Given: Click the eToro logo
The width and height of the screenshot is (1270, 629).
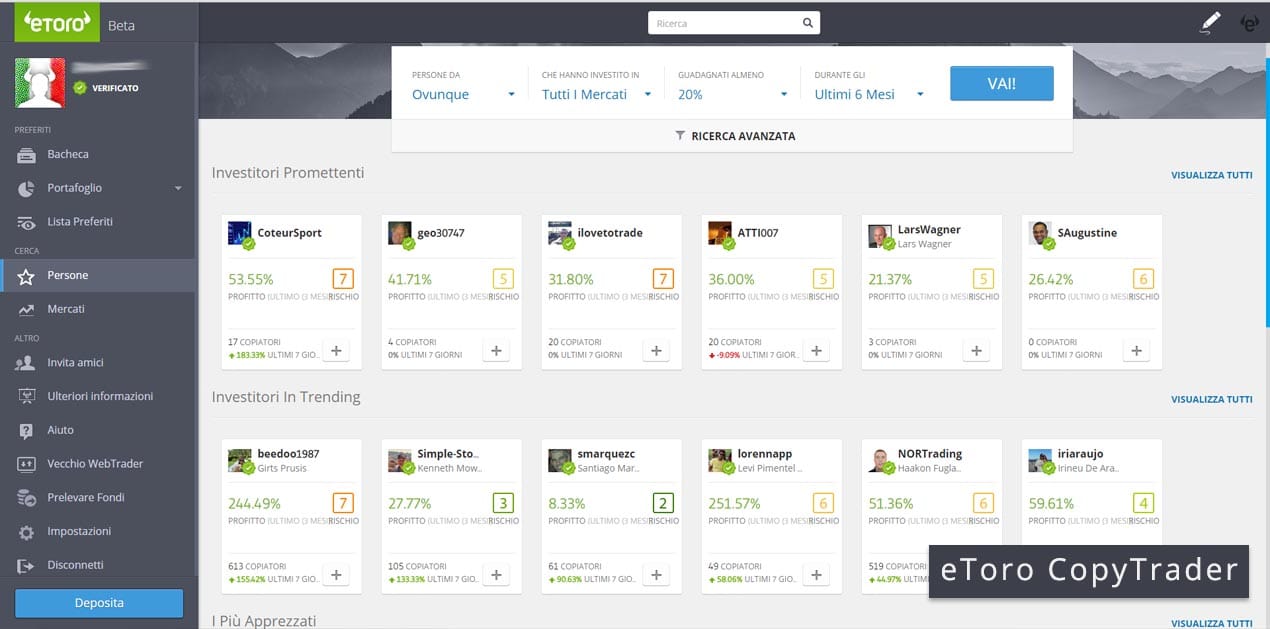Looking at the screenshot, I should [x=57, y=22].
